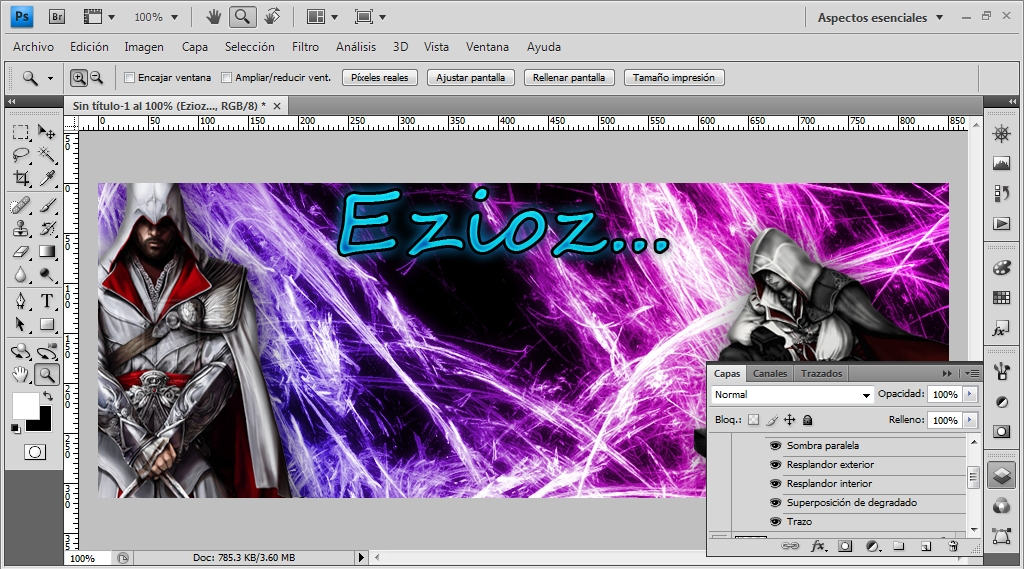The width and height of the screenshot is (1024, 569).
Task: Select the Blur tool
Action: [x=21, y=274]
